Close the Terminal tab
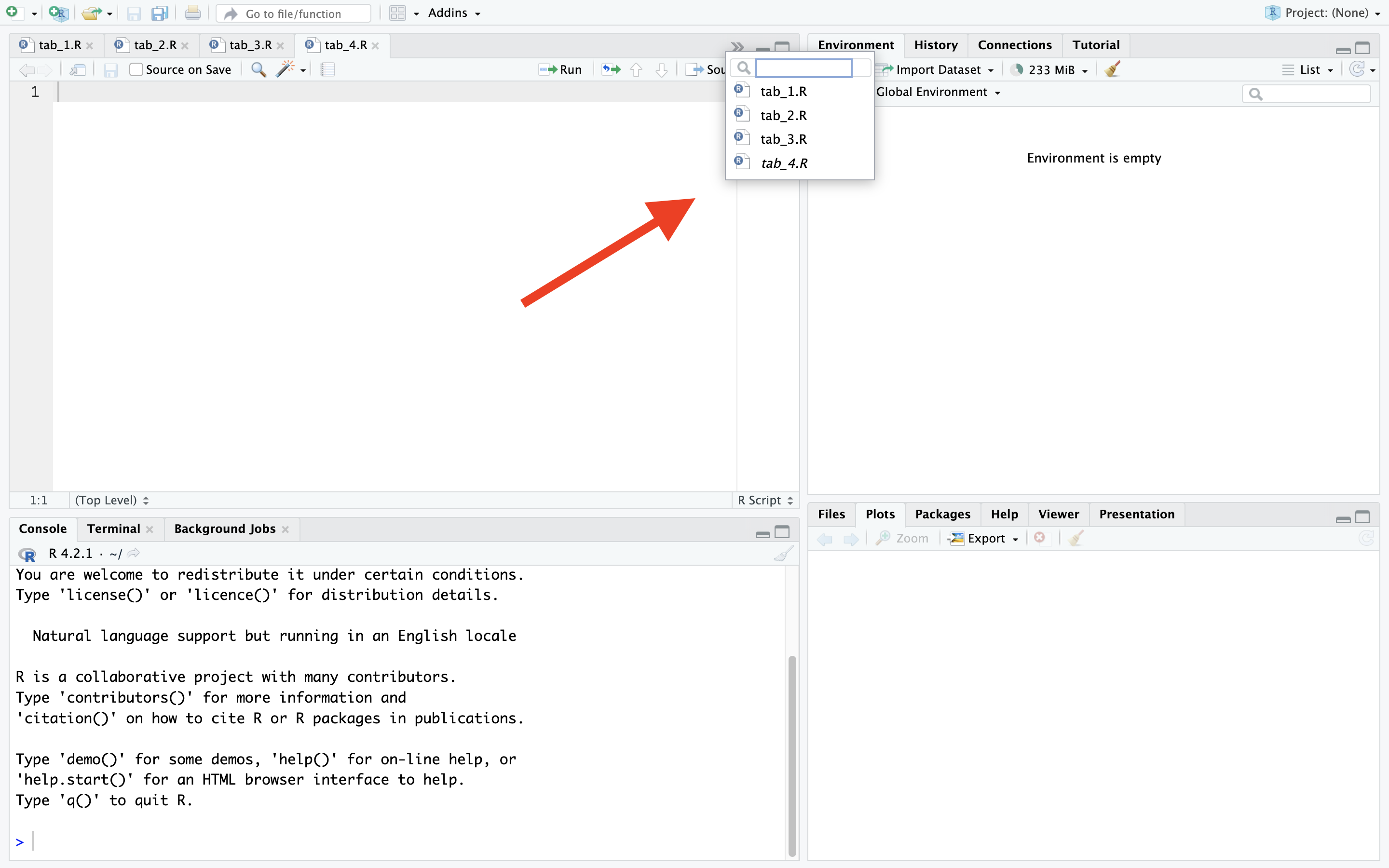 (150, 529)
